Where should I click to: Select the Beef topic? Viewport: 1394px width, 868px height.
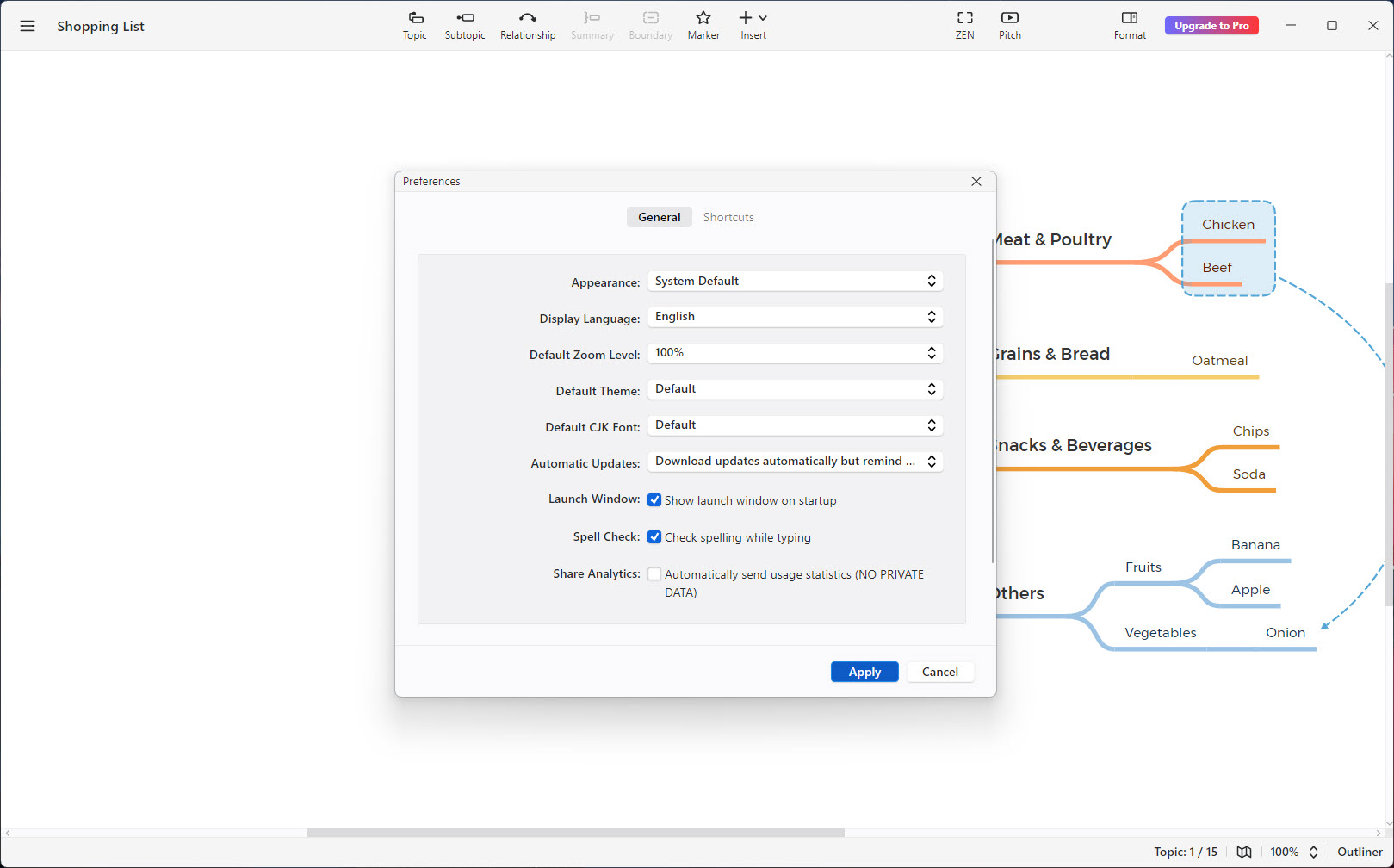[x=1217, y=268]
